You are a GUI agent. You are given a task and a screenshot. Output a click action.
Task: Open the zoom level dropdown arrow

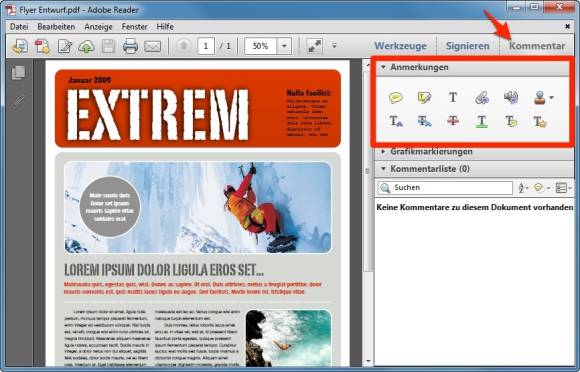tap(284, 46)
